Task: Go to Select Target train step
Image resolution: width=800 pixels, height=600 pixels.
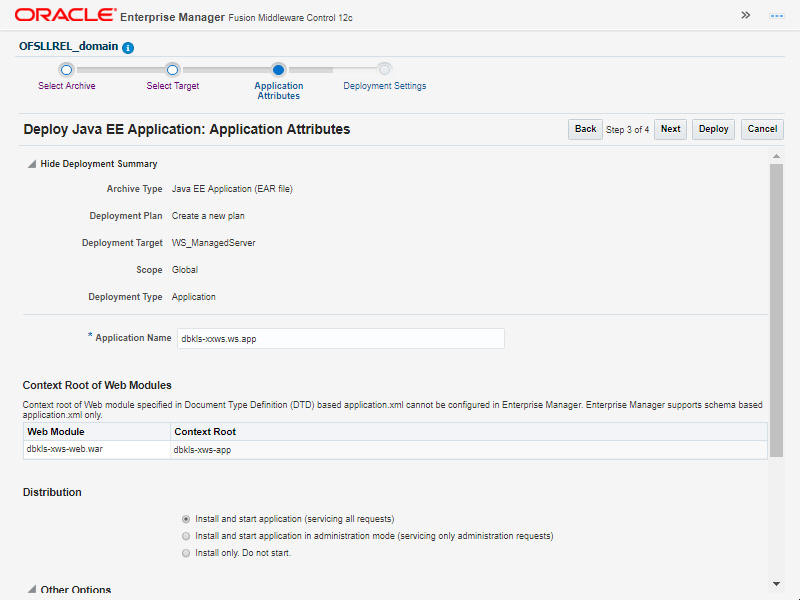Action: coord(172,86)
